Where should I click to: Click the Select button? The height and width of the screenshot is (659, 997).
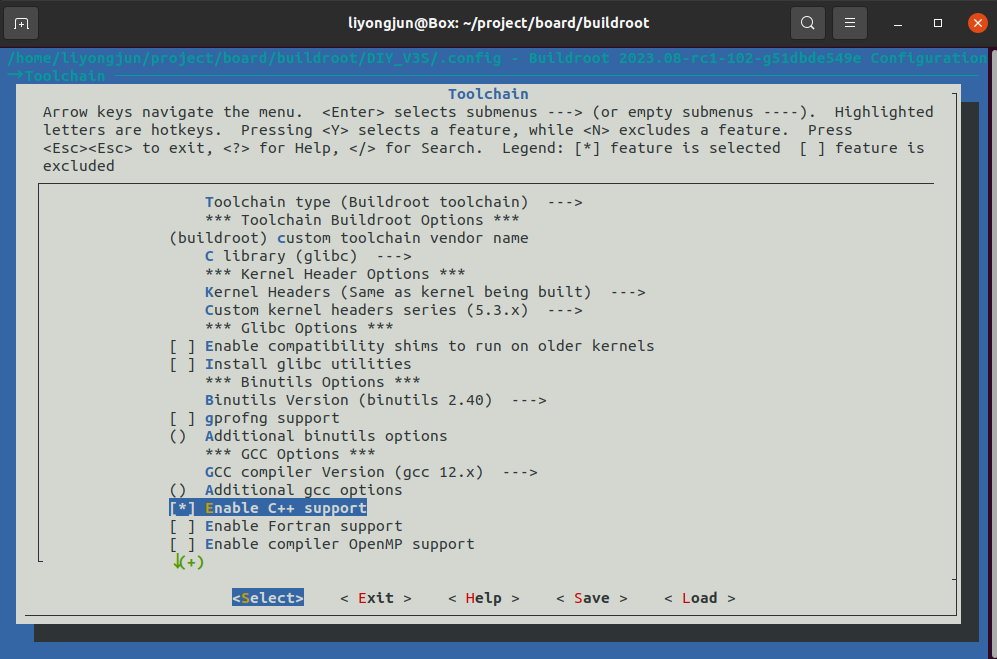click(x=267, y=597)
